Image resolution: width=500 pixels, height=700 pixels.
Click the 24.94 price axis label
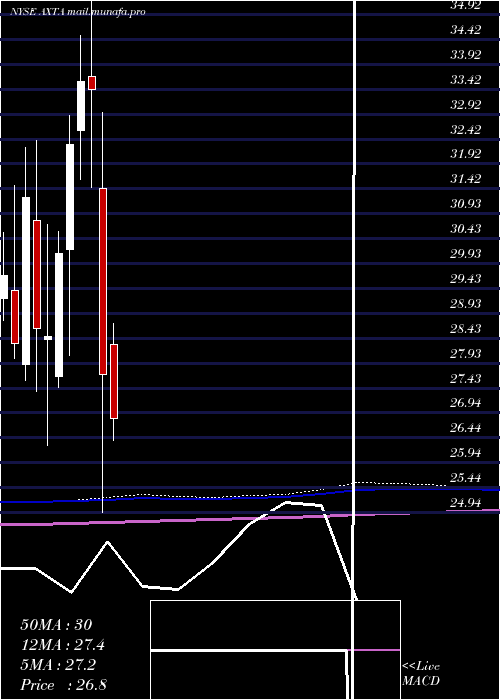coord(466,504)
